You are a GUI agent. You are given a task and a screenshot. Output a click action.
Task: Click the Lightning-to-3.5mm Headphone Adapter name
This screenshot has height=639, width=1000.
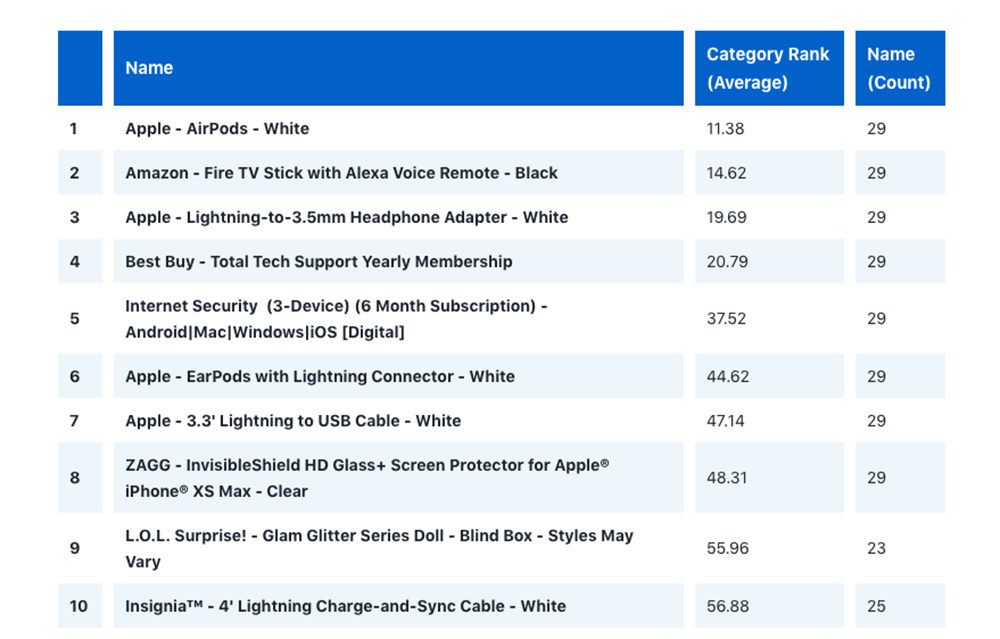tap(346, 217)
